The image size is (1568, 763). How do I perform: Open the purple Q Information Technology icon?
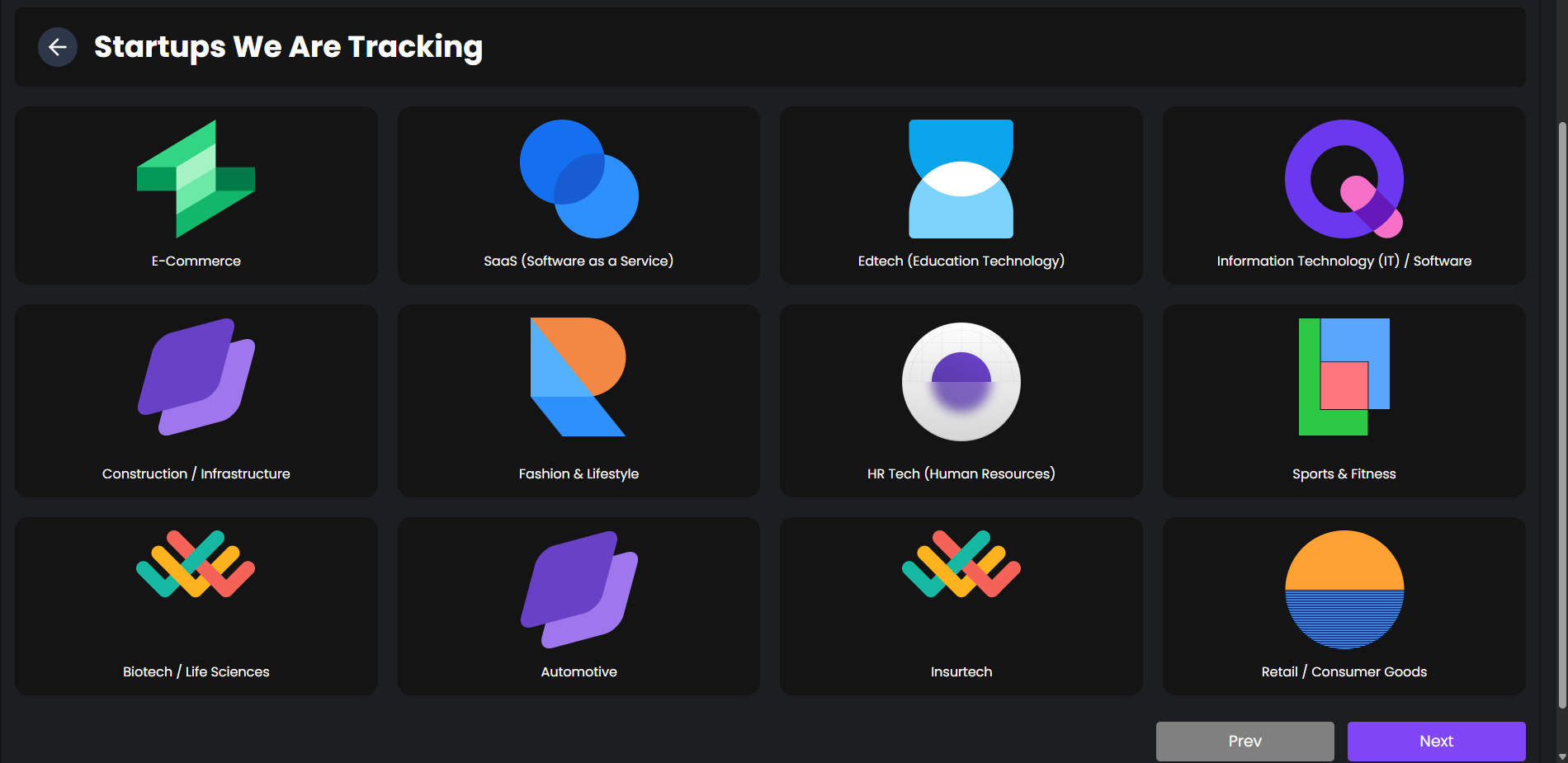pos(1344,179)
